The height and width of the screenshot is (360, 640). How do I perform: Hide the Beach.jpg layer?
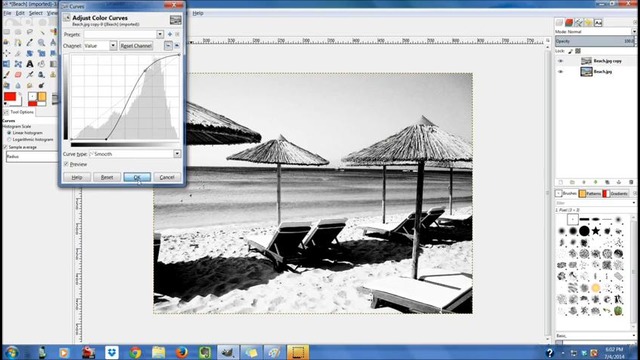pyautogui.click(x=560, y=71)
